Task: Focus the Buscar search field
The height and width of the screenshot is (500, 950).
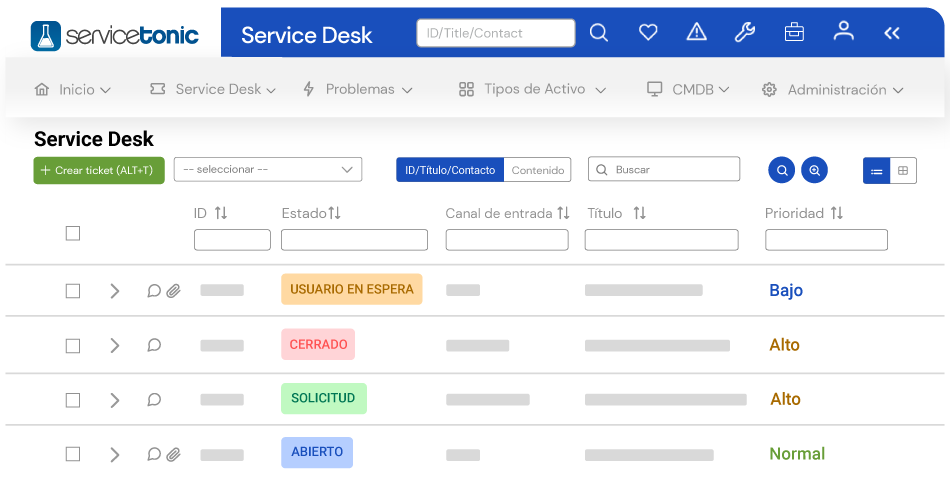Action: point(663,169)
